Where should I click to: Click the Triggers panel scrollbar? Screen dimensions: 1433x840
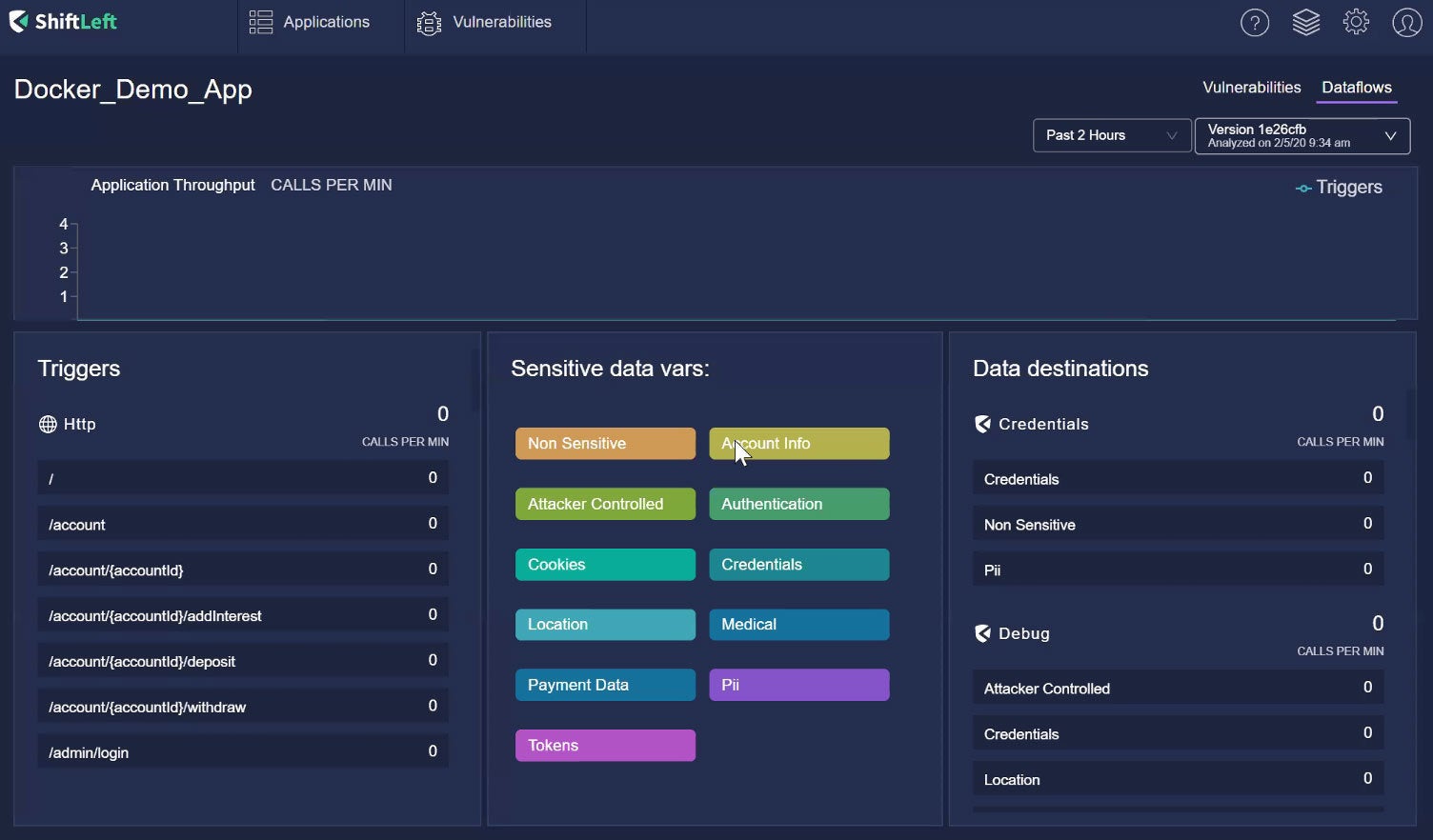point(474,379)
